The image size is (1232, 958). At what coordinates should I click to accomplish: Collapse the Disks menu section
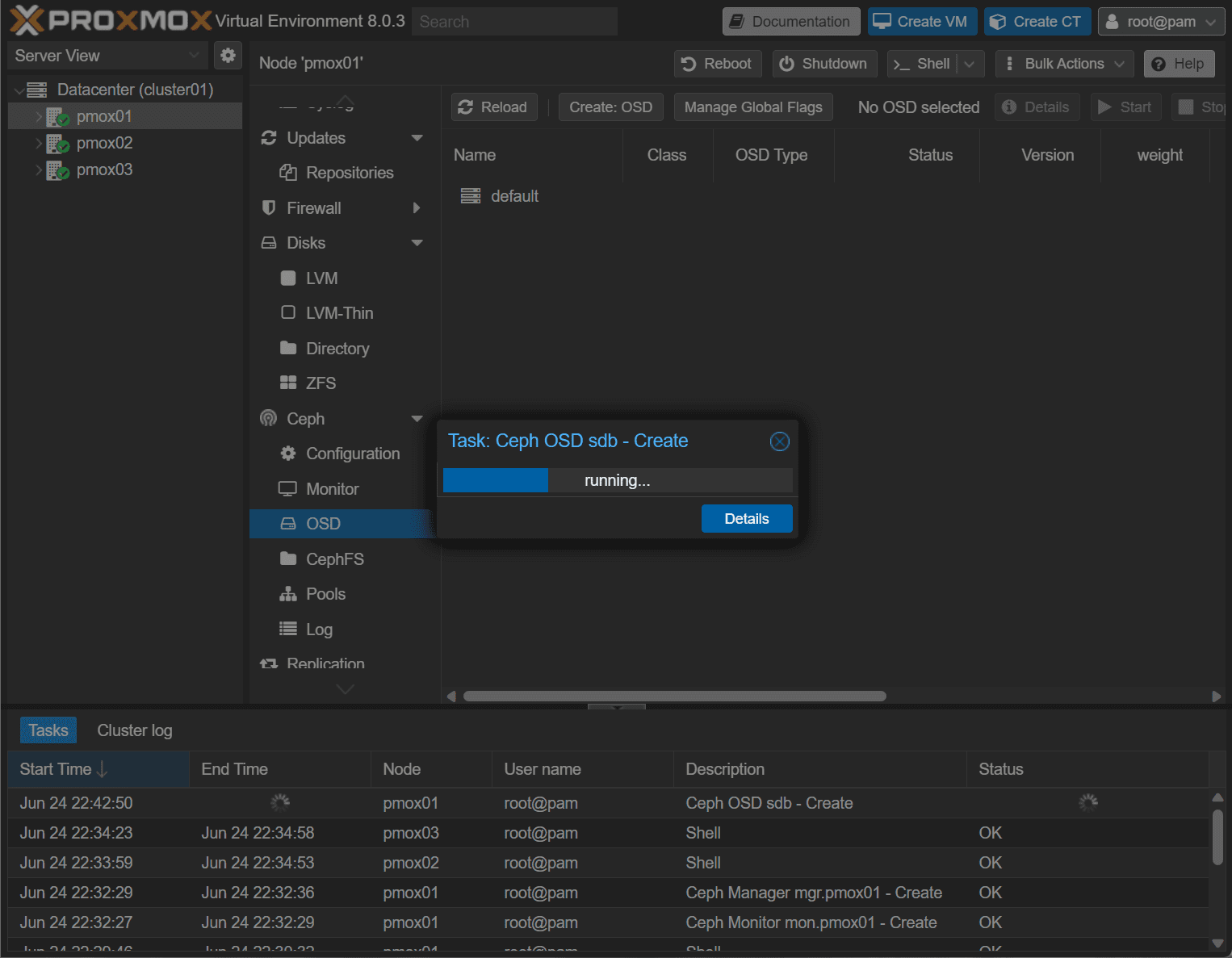pos(417,243)
